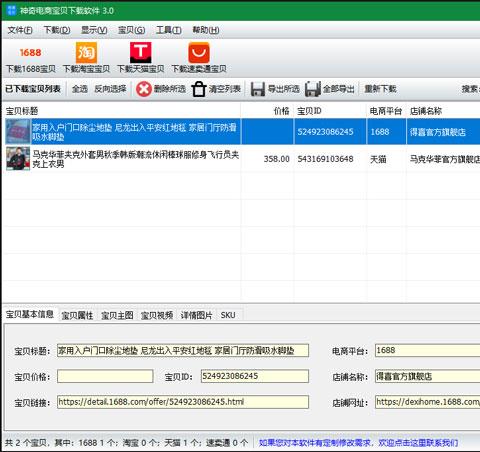
Task: Sort by 电商平台 column header
Action: tap(386, 111)
